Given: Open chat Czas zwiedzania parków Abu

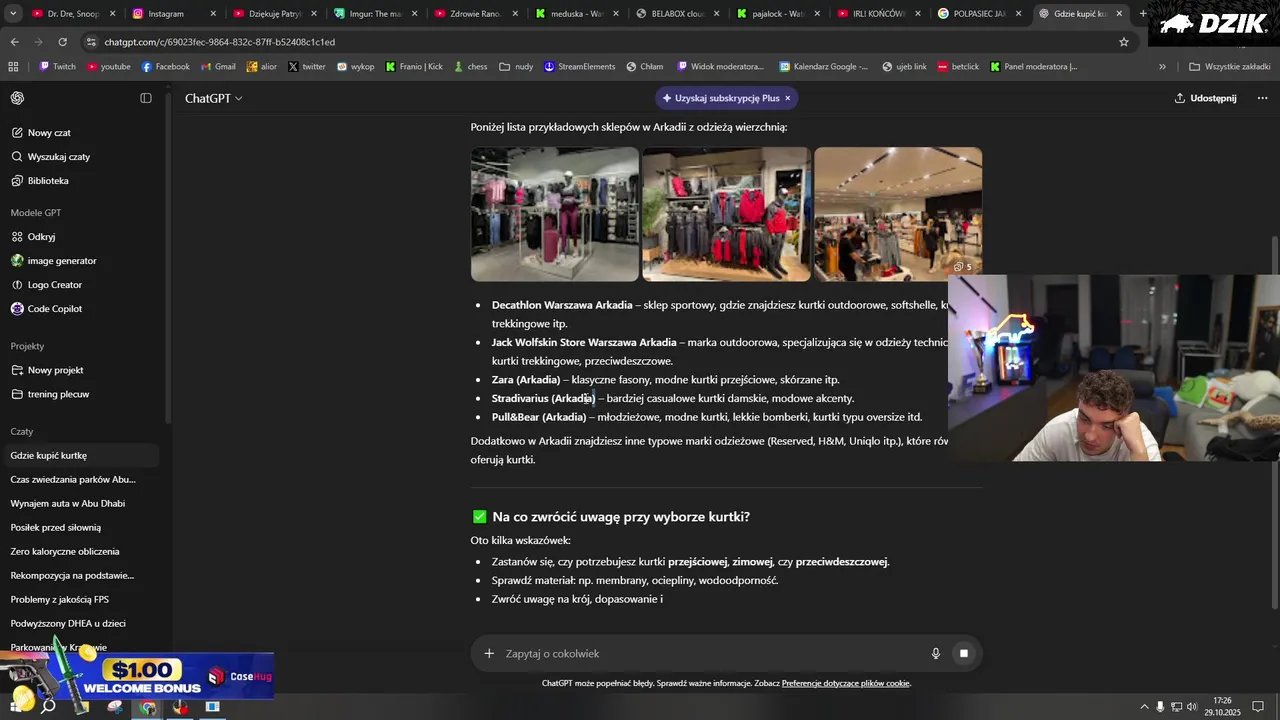Looking at the screenshot, I should [x=73, y=480].
